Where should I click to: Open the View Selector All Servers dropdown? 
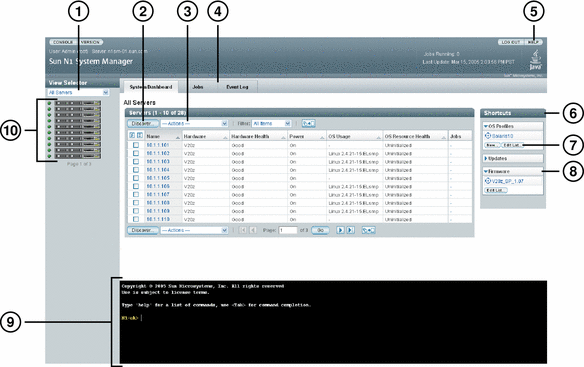click(78, 92)
